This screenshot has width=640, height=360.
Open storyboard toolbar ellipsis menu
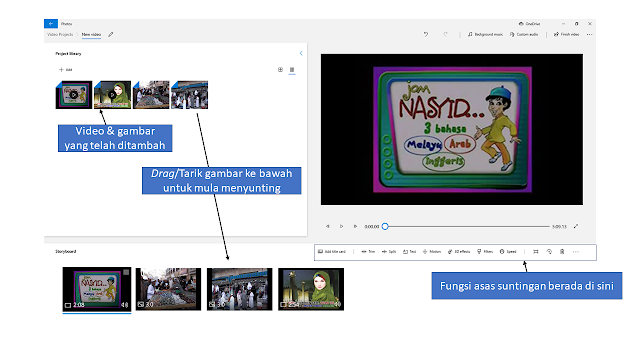(576, 252)
